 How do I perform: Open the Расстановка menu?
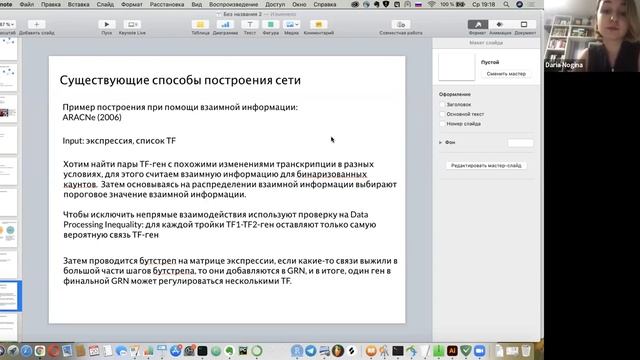point(167,4)
